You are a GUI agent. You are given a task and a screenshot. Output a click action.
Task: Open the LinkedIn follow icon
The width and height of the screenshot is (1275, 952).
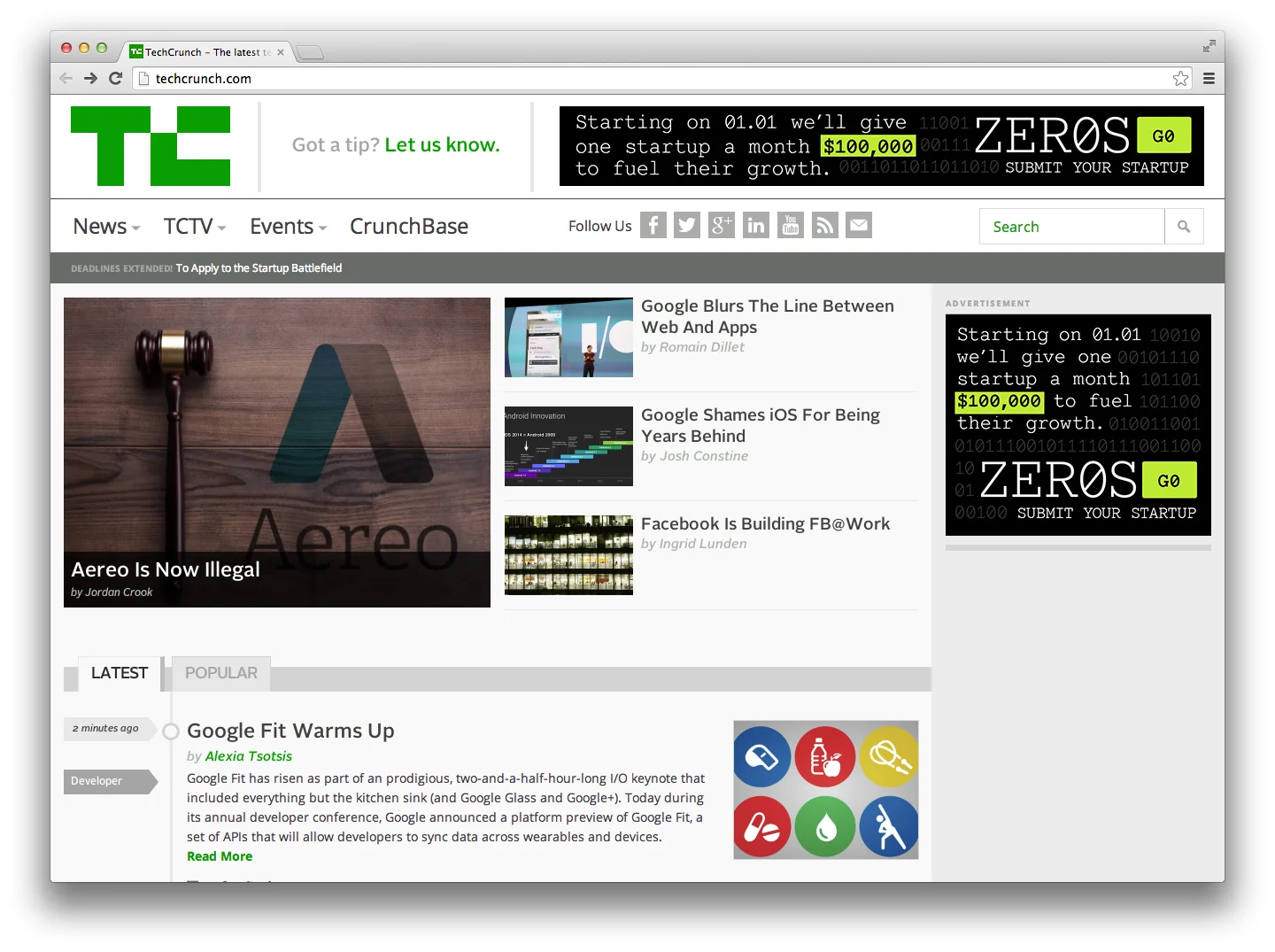756,225
